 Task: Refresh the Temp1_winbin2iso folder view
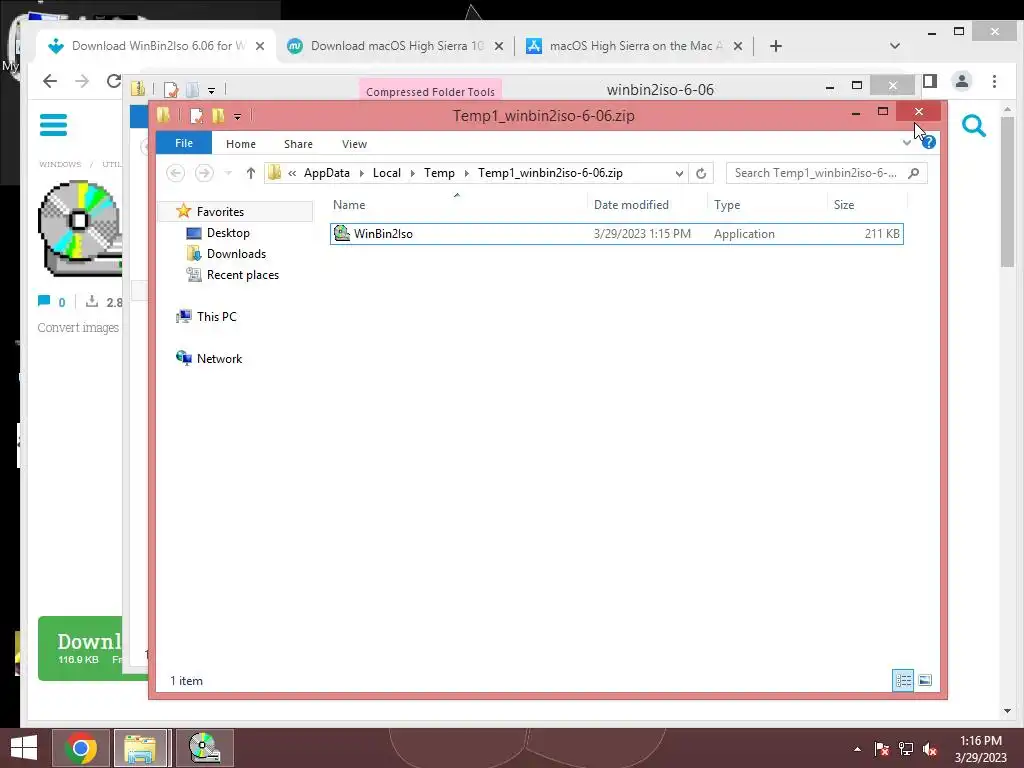[x=701, y=173]
